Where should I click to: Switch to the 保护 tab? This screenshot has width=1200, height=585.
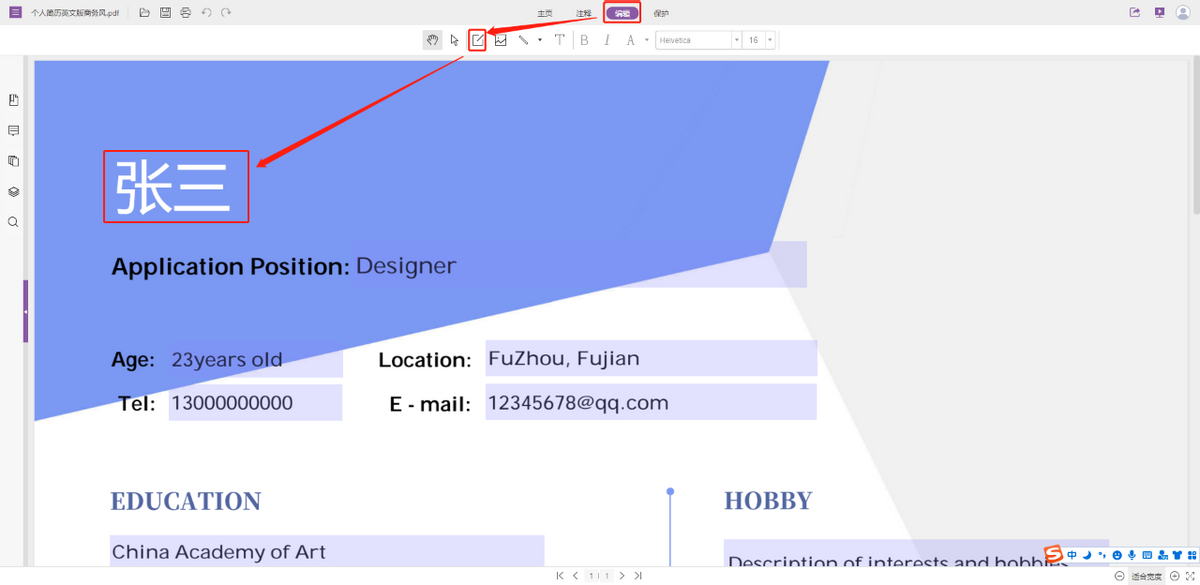[661, 13]
